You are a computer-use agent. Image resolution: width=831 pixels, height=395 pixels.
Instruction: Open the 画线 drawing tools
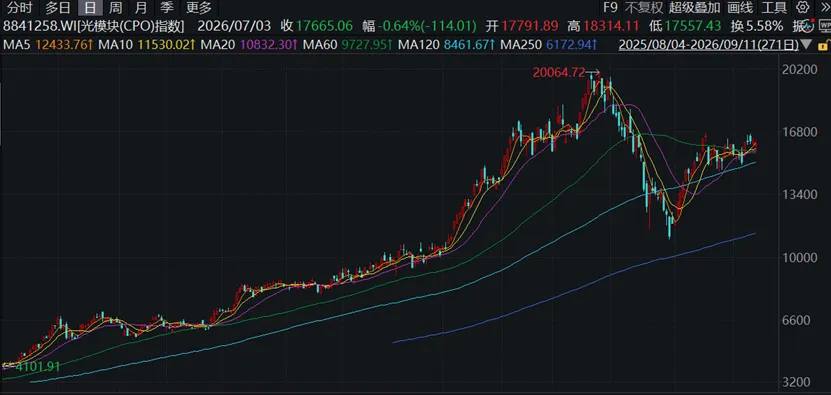740,7
